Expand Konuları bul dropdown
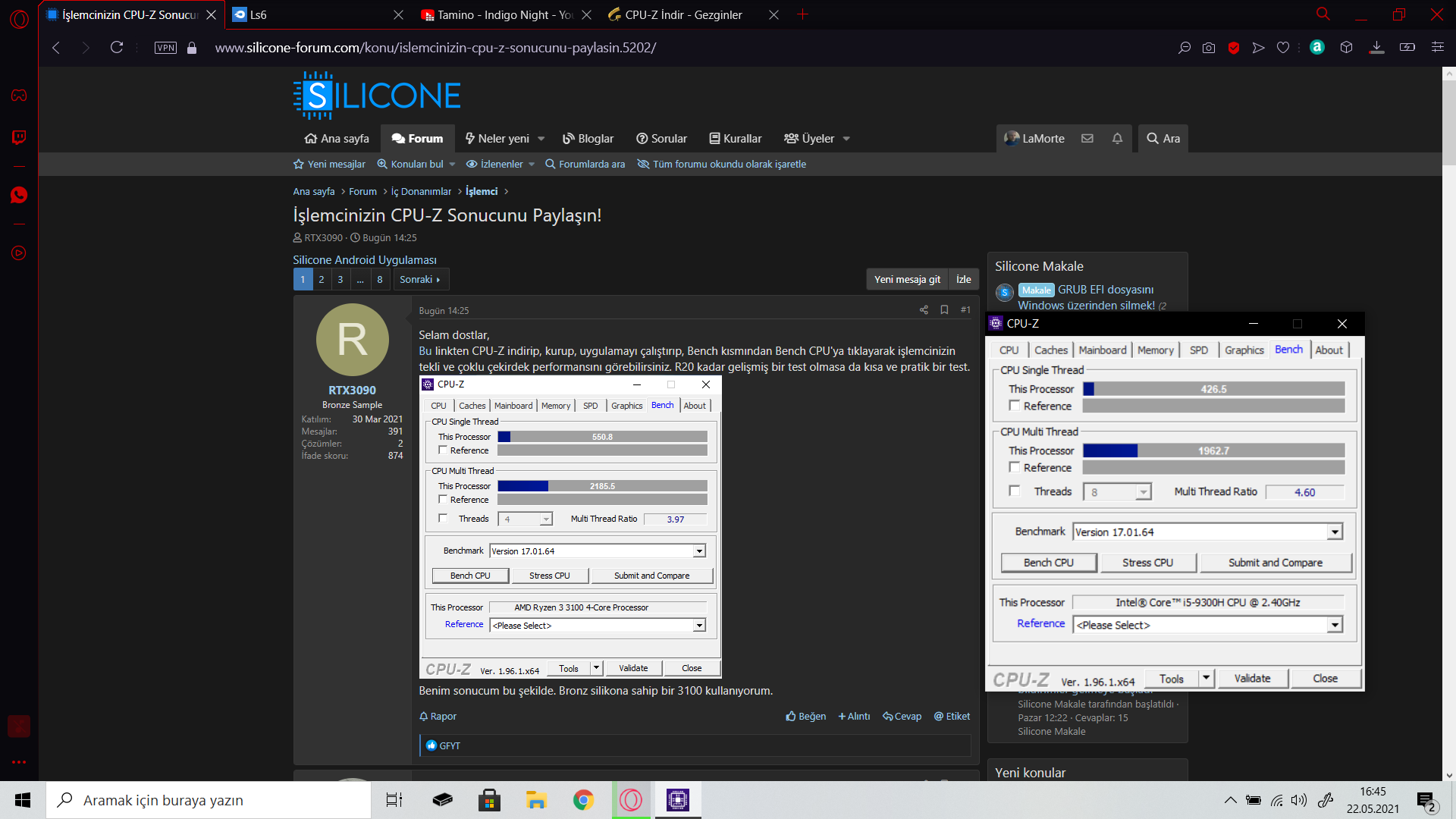Screen dimensions: 1456x819 coord(452,165)
